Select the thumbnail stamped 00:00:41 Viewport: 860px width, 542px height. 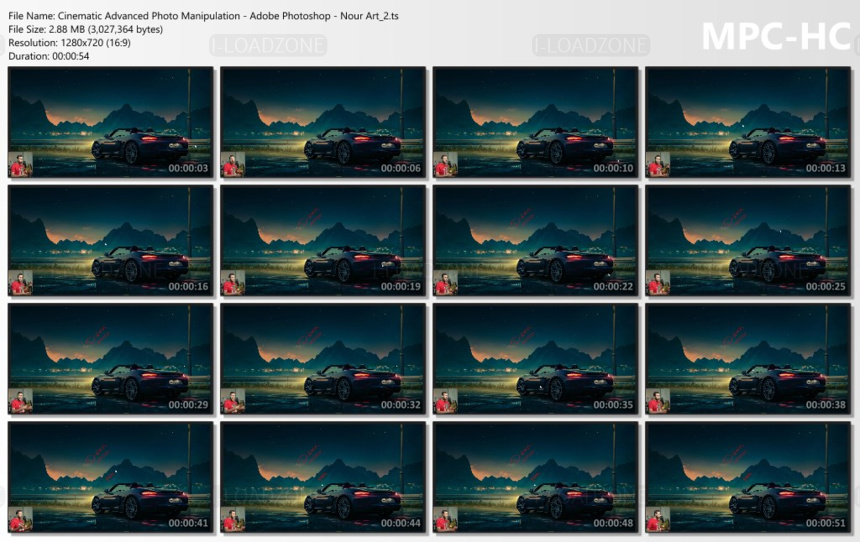coord(111,477)
